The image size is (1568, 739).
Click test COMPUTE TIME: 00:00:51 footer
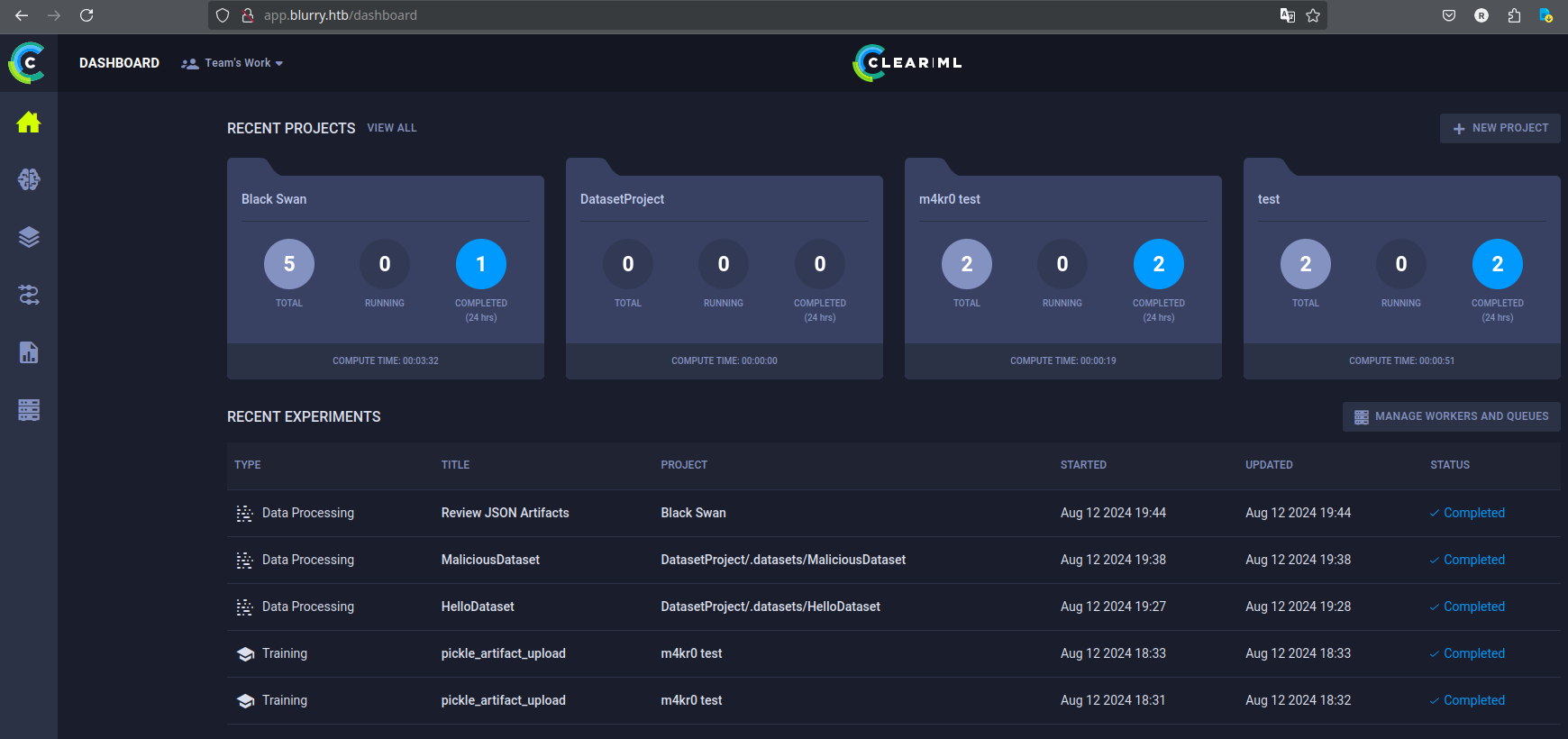coord(1402,360)
